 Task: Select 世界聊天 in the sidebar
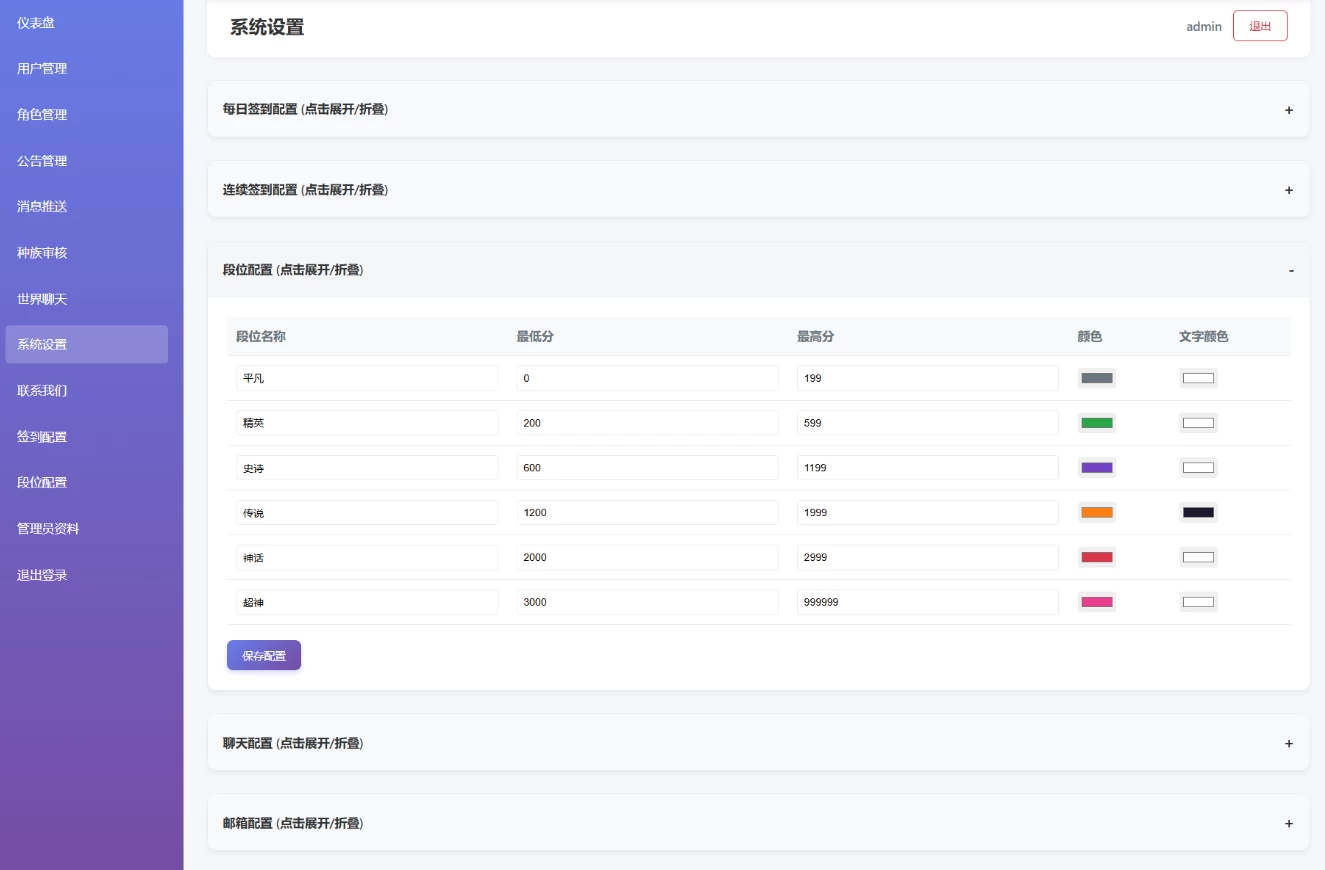(40, 298)
